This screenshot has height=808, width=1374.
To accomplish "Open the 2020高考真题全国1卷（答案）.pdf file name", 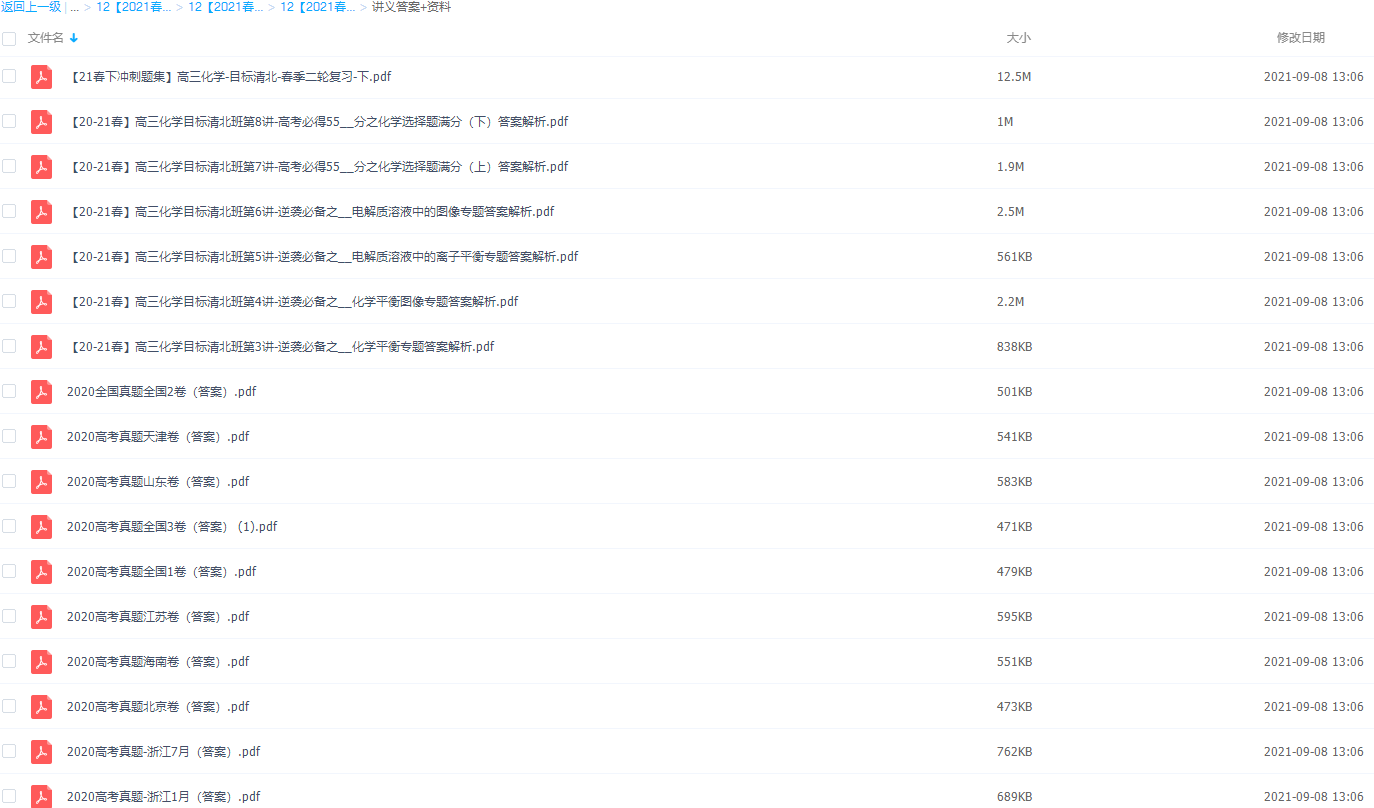I will coord(161,572).
